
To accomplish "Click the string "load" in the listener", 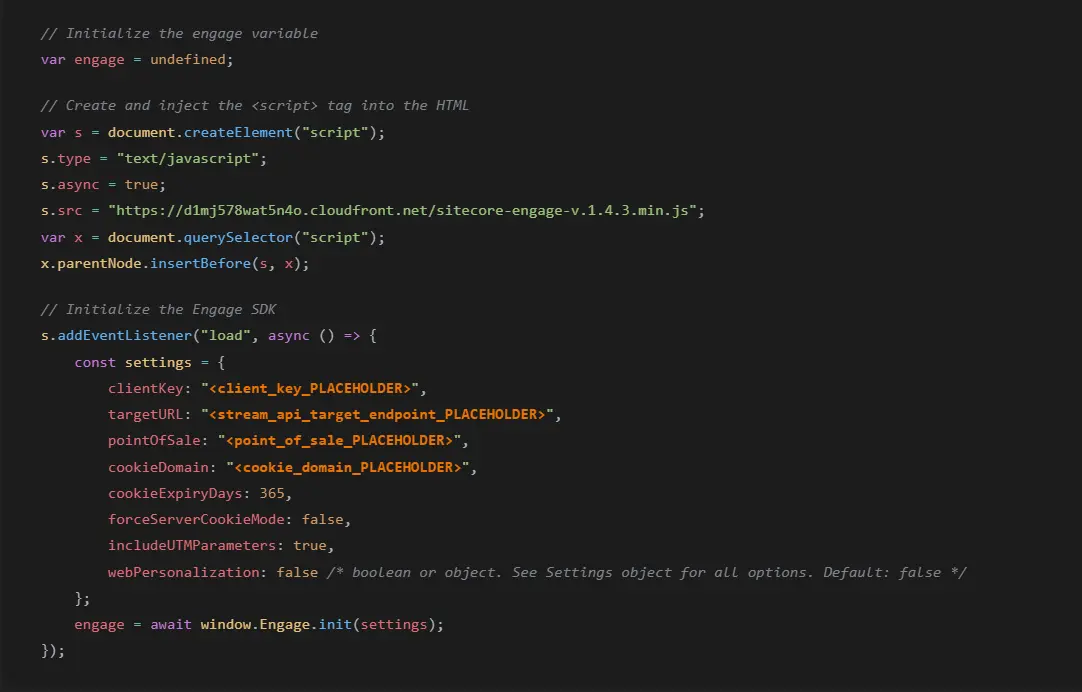I will [226, 335].
